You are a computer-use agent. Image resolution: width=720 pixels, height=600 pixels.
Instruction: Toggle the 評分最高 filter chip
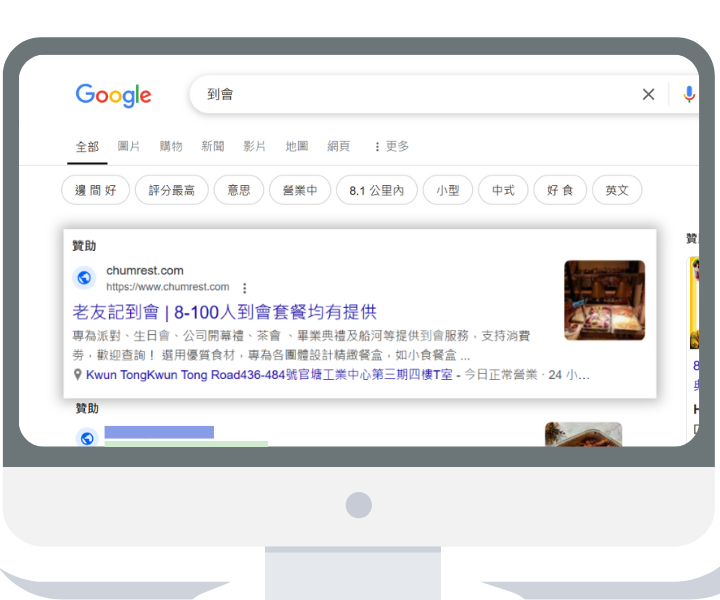coord(172,190)
